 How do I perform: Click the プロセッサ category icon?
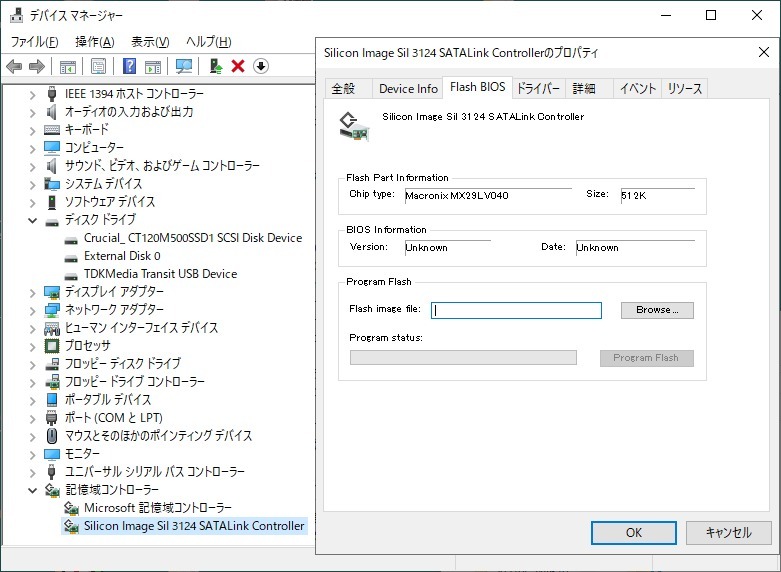coord(52,345)
